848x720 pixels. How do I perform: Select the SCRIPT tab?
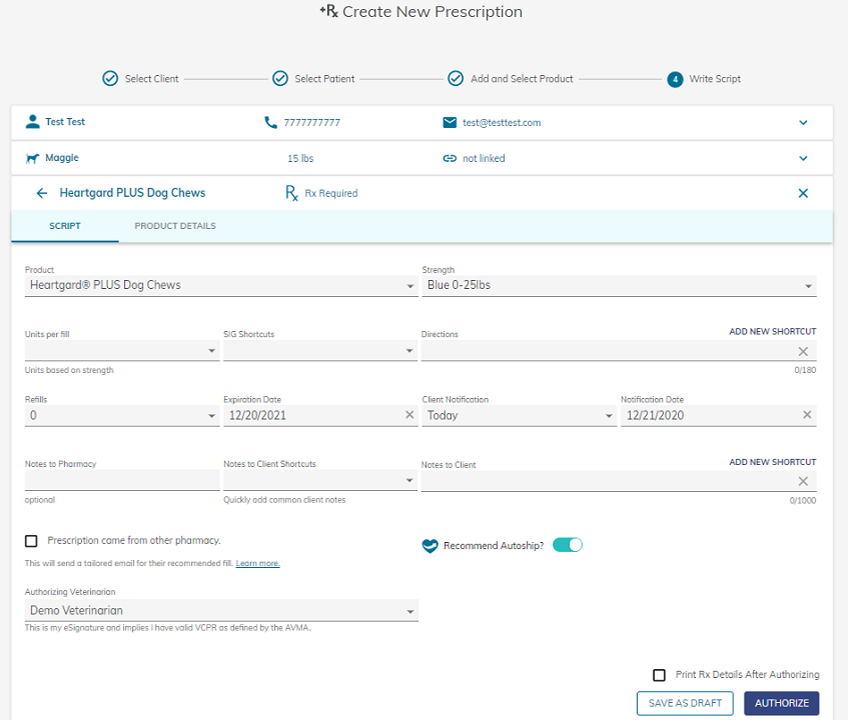[64, 226]
